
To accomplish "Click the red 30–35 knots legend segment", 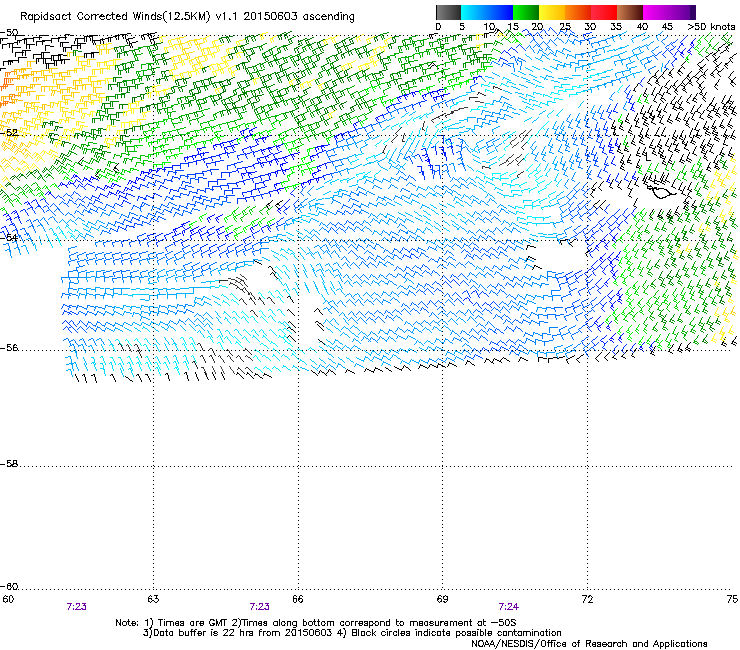I will point(604,12).
